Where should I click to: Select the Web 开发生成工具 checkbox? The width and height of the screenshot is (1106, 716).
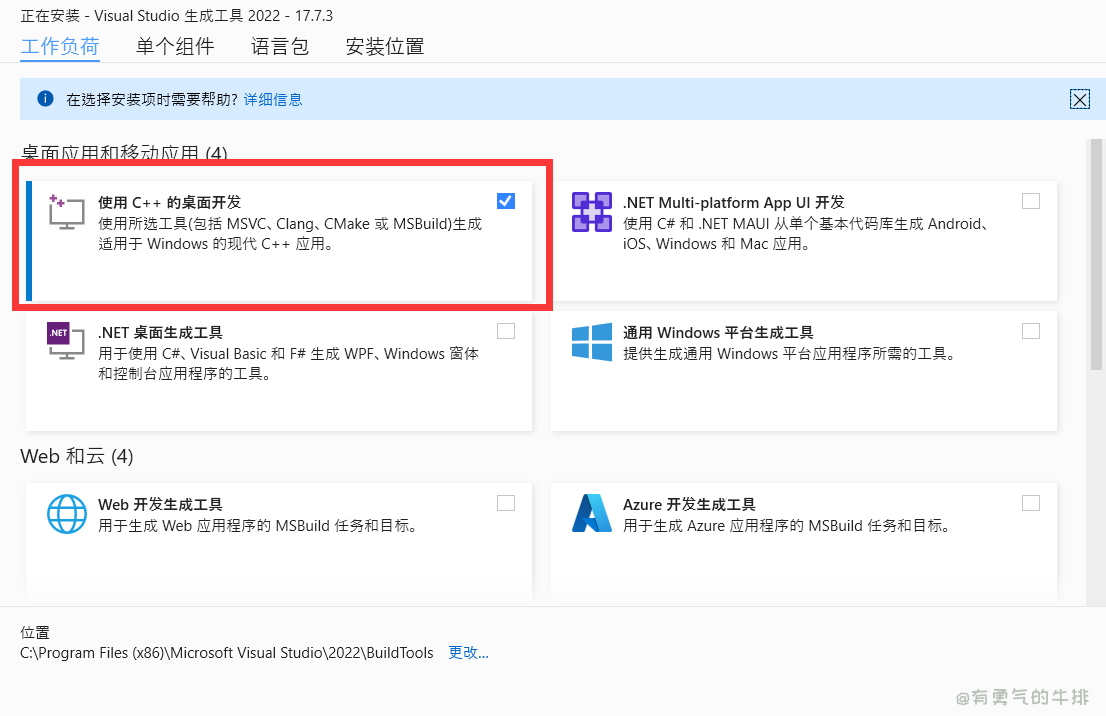click(506, 503)
